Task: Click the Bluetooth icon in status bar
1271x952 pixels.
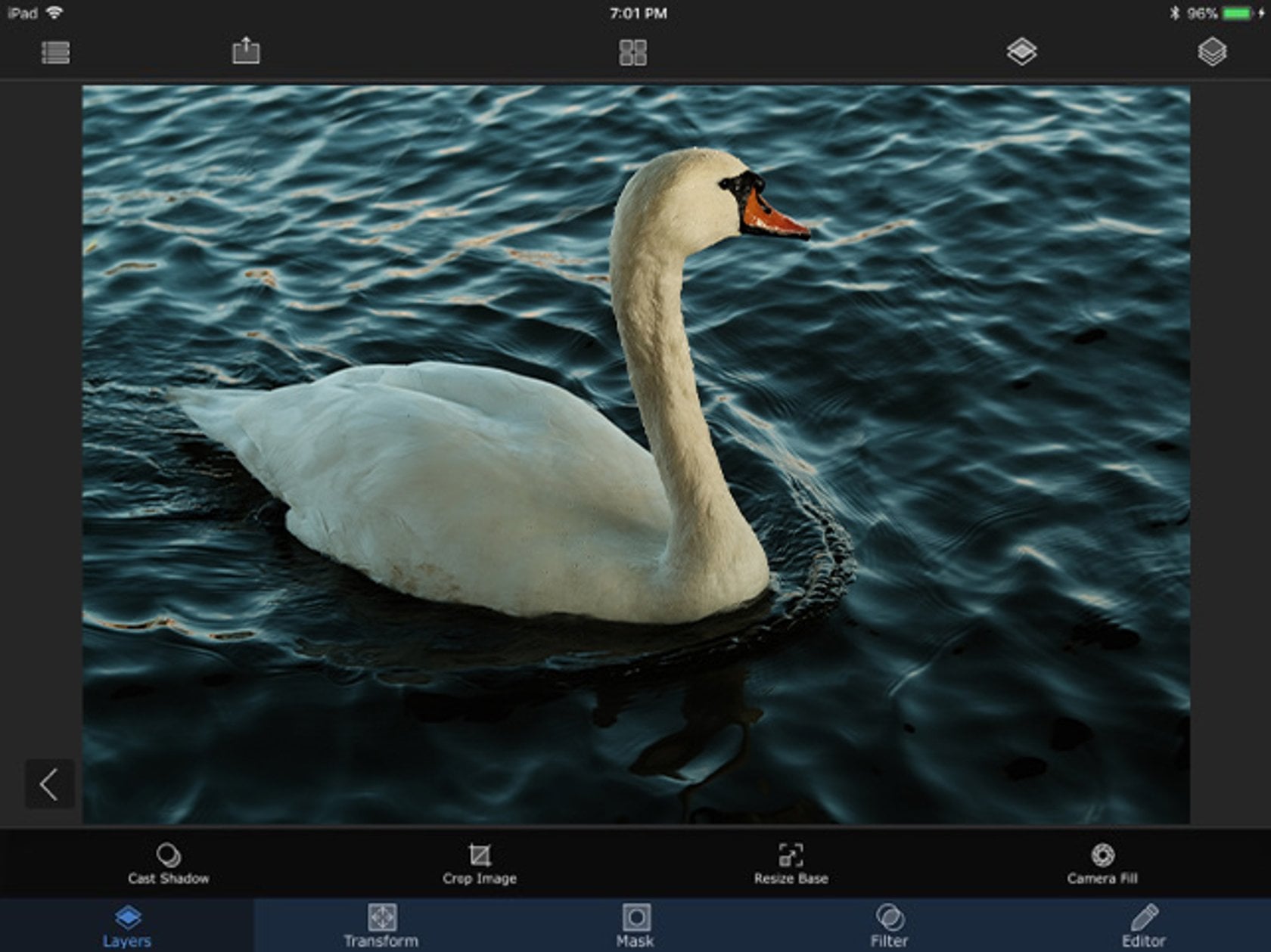Action: pos(1174,14)
